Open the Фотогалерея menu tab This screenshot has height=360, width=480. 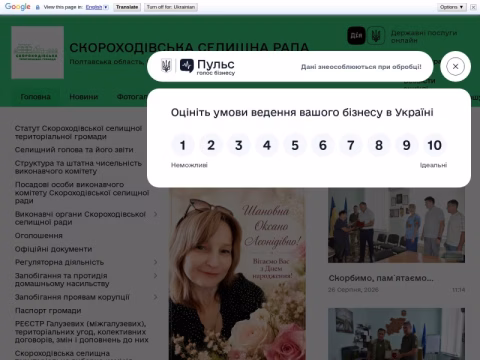(x=132, y=97)
